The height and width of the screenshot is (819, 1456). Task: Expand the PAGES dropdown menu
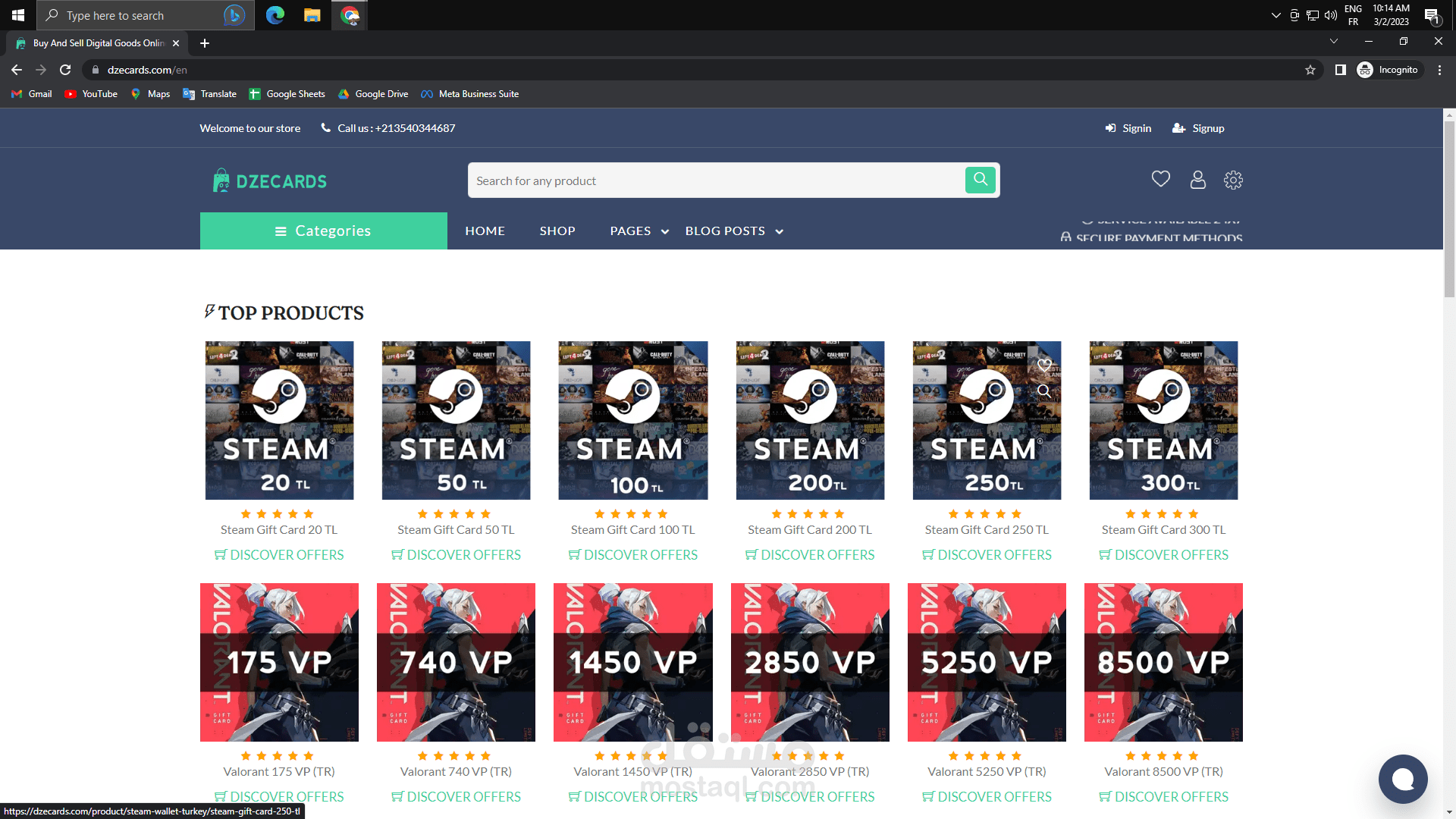[x=639, y=231]
